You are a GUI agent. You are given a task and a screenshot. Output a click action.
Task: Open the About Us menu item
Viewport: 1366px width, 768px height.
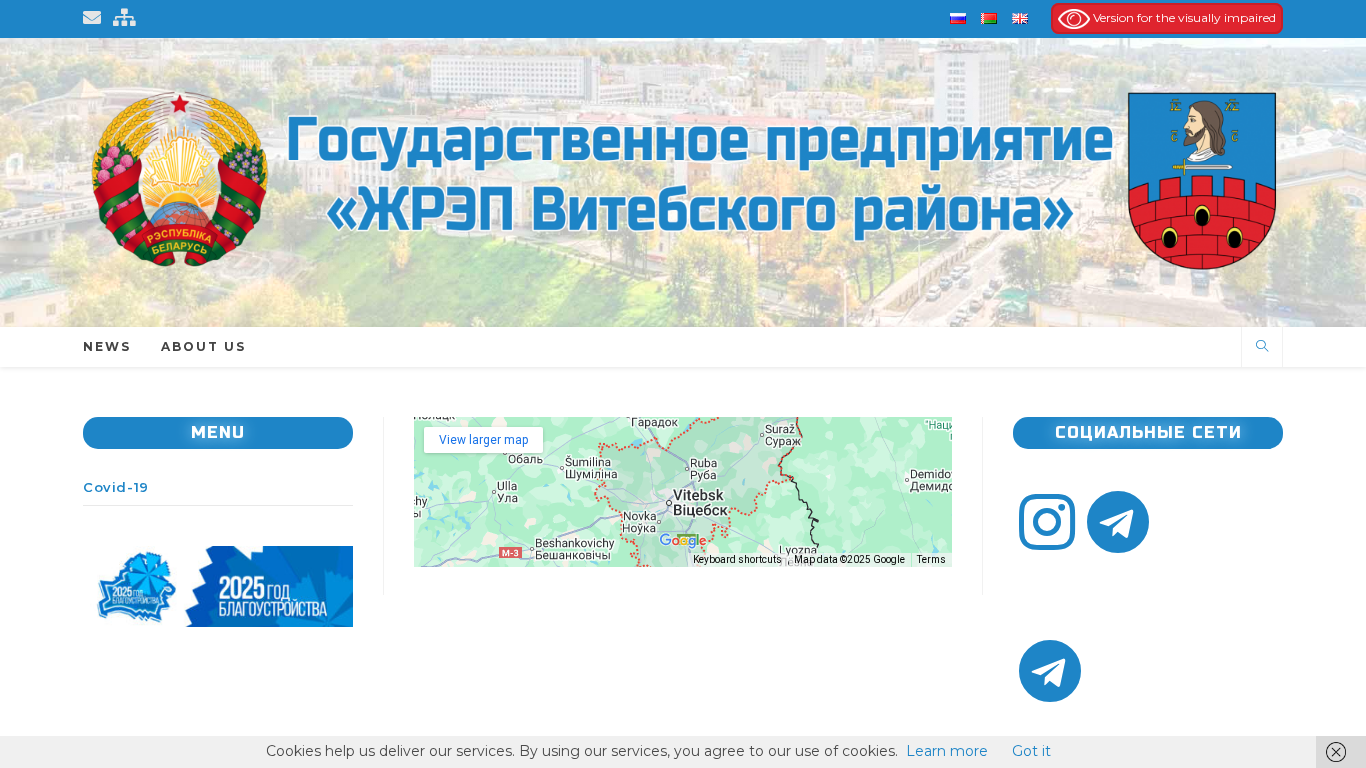pos(203,347)
